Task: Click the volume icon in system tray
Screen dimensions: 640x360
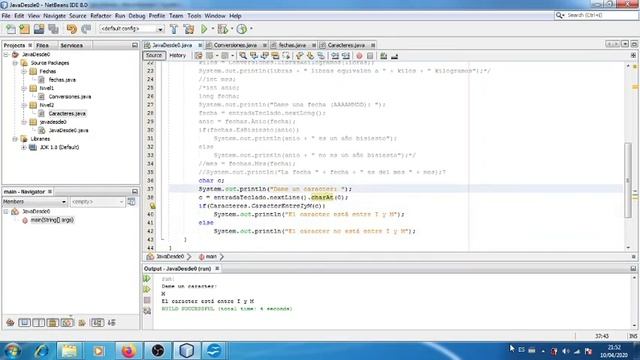Action: pyautogui.click(x=566, y=351)
